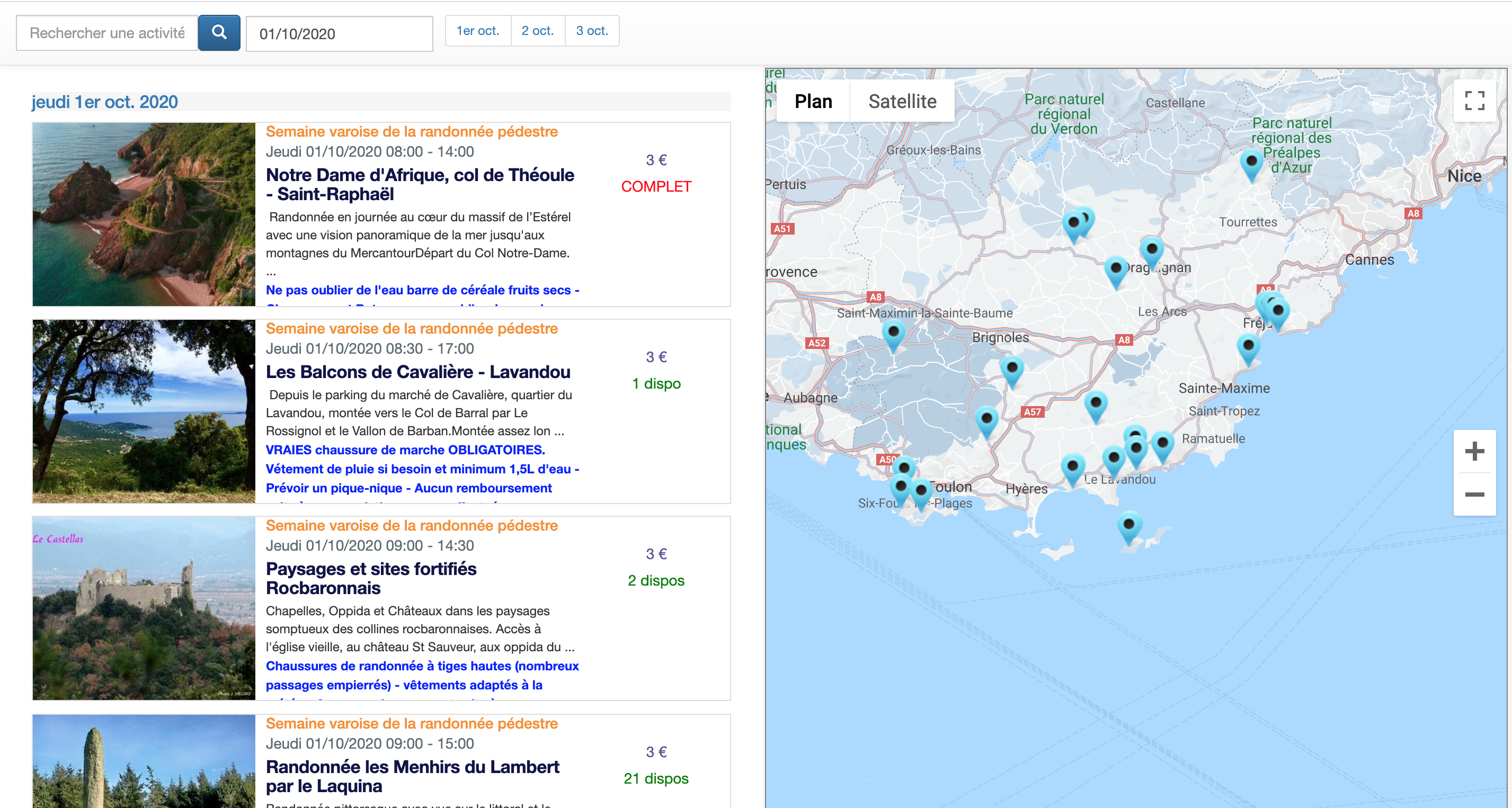
Task: Select the map pin west of Hyères near A57
Action: [986, 424]
